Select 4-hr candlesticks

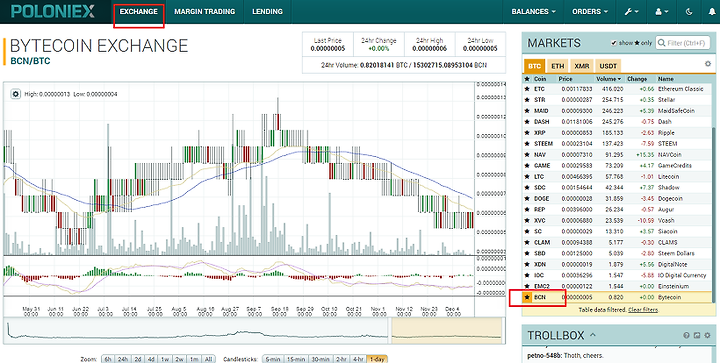click(357, 359)
